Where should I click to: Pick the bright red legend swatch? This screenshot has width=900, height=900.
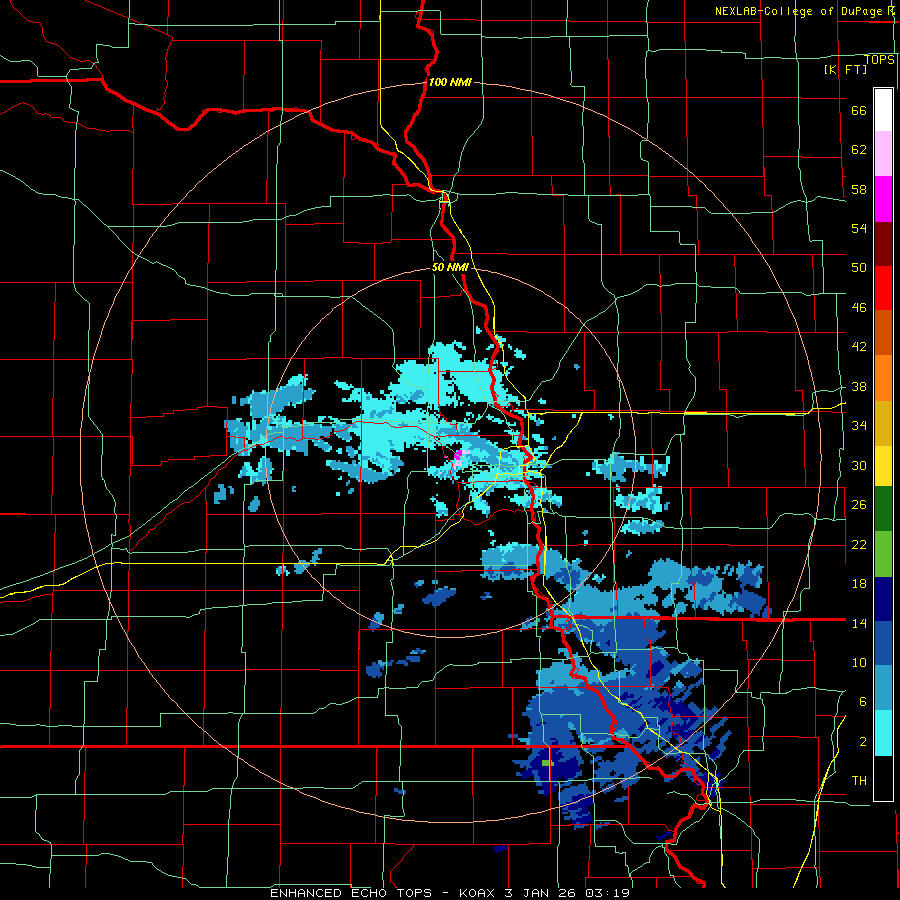coord(883,288)
